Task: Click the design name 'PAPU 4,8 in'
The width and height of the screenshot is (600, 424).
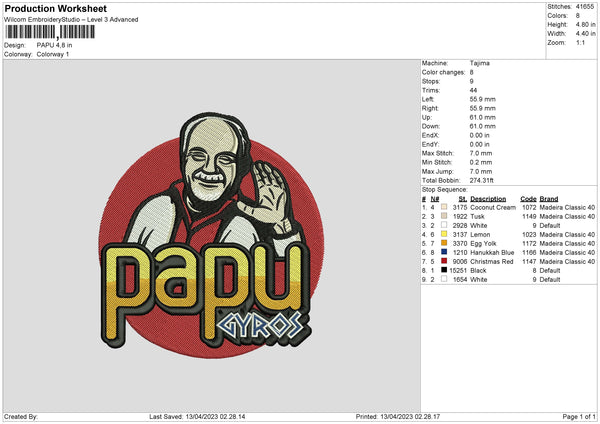Action: (x=54, y=45)
